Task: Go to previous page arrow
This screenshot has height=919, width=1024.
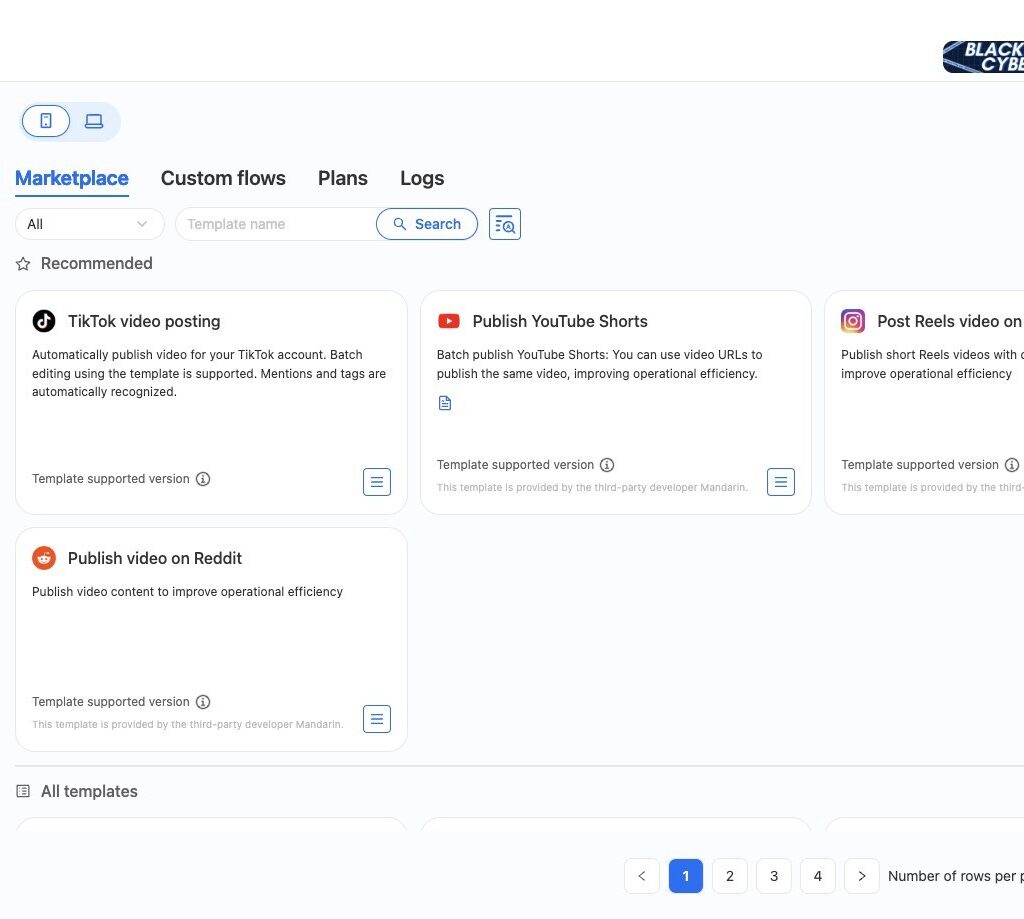Action: pyautogui.click(x=642, y=876)
